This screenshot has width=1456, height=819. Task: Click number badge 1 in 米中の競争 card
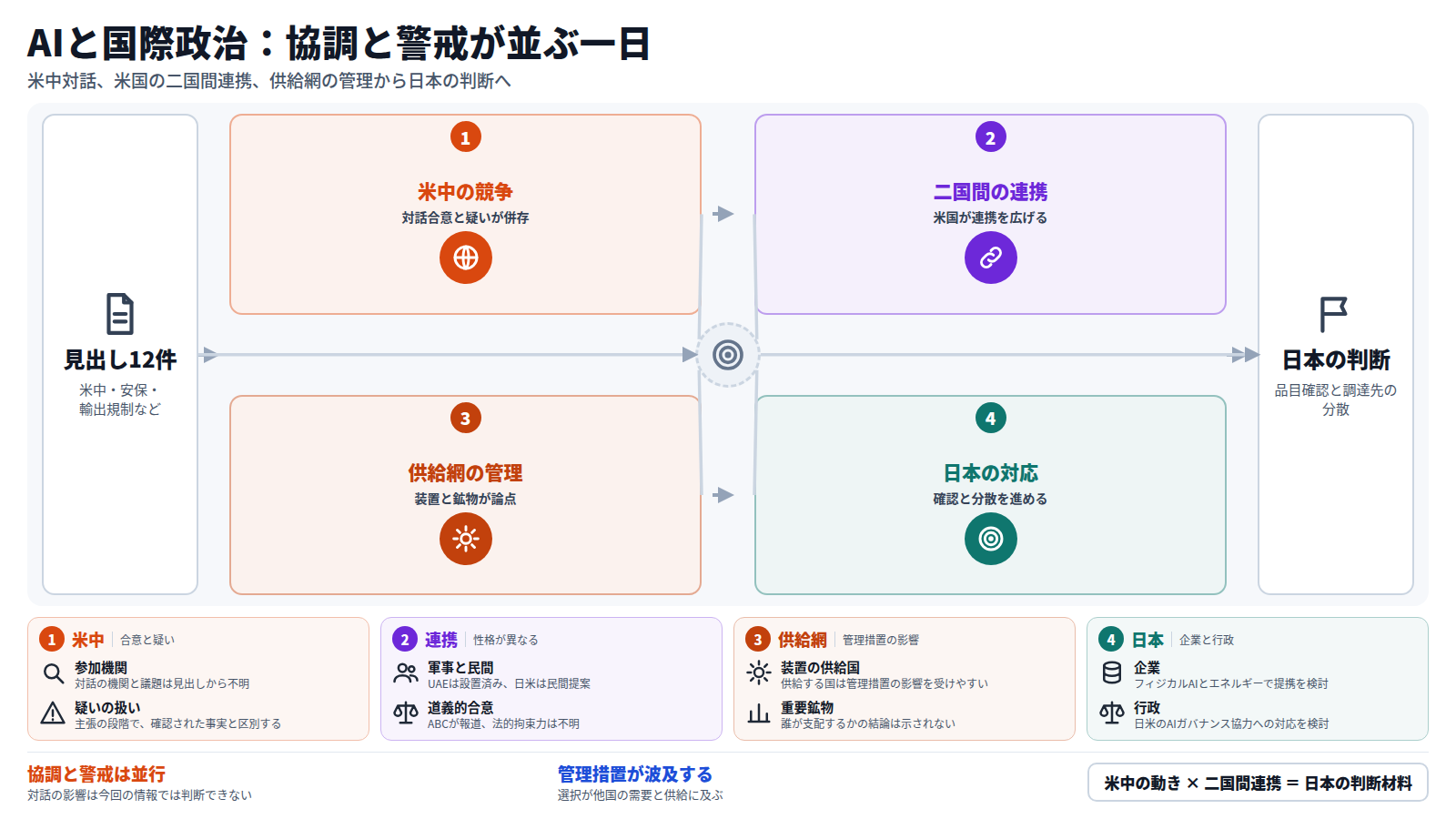tap(466, 137)
